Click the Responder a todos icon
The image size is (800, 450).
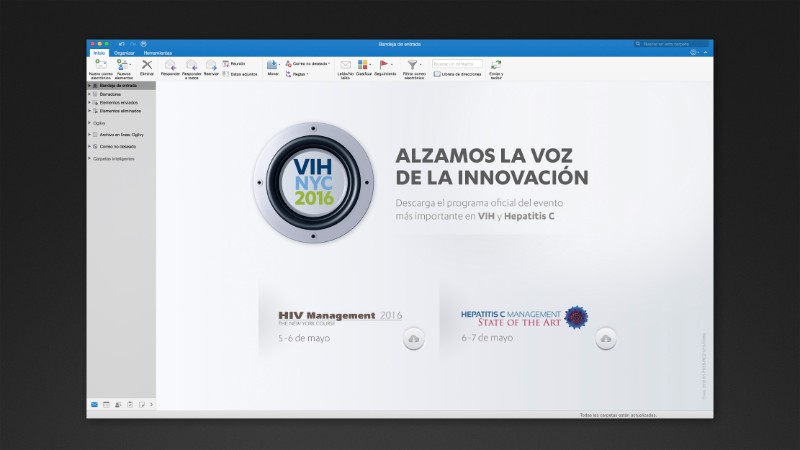coord(191,65)
